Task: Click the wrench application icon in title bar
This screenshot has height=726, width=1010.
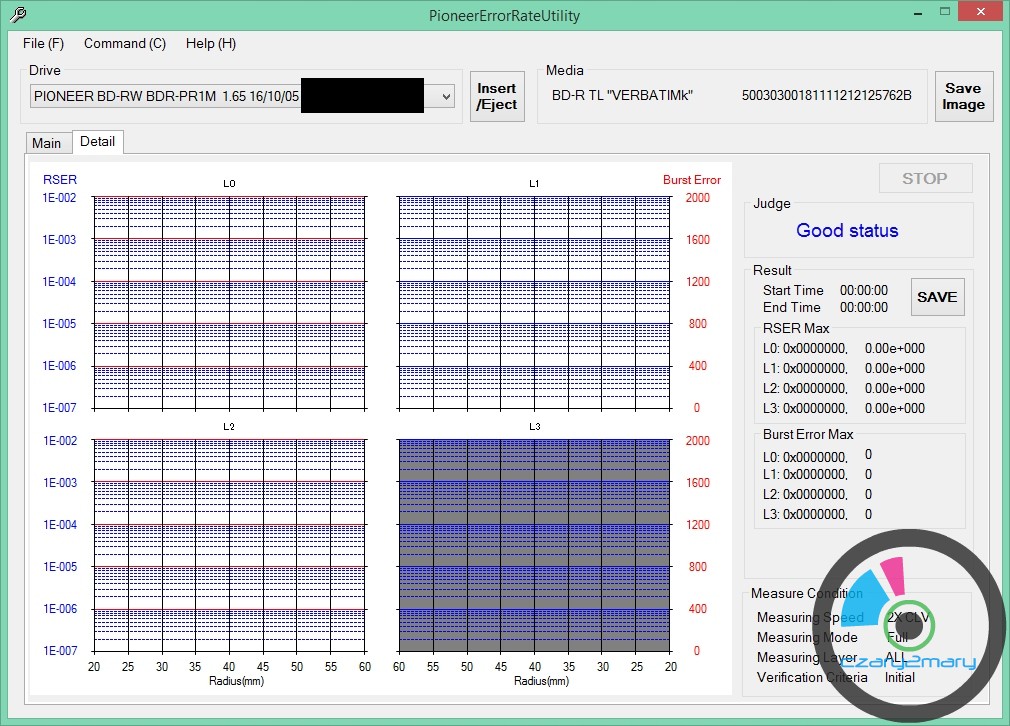Action: (x=17, y=15)
